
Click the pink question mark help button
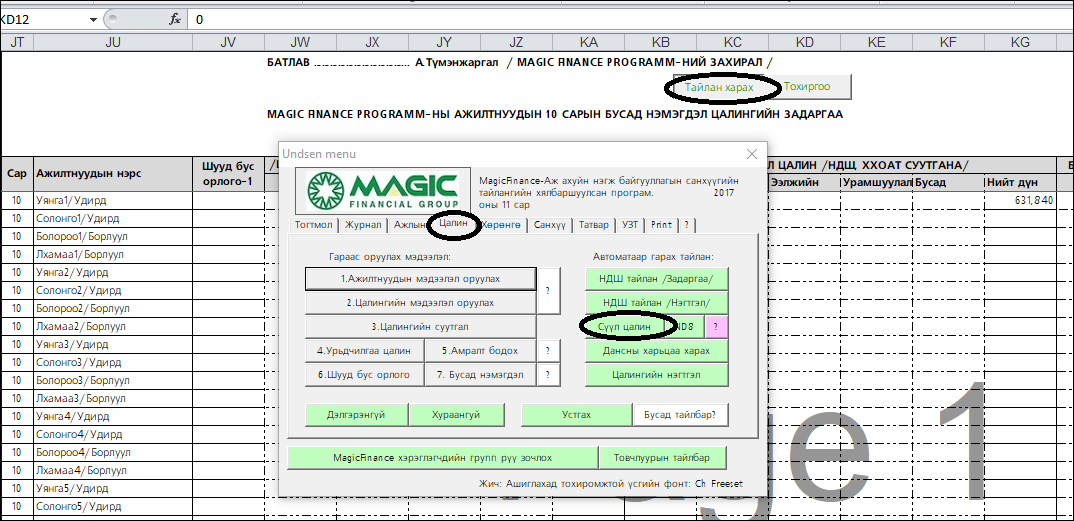pyautogui.click(x=717, y=326)
